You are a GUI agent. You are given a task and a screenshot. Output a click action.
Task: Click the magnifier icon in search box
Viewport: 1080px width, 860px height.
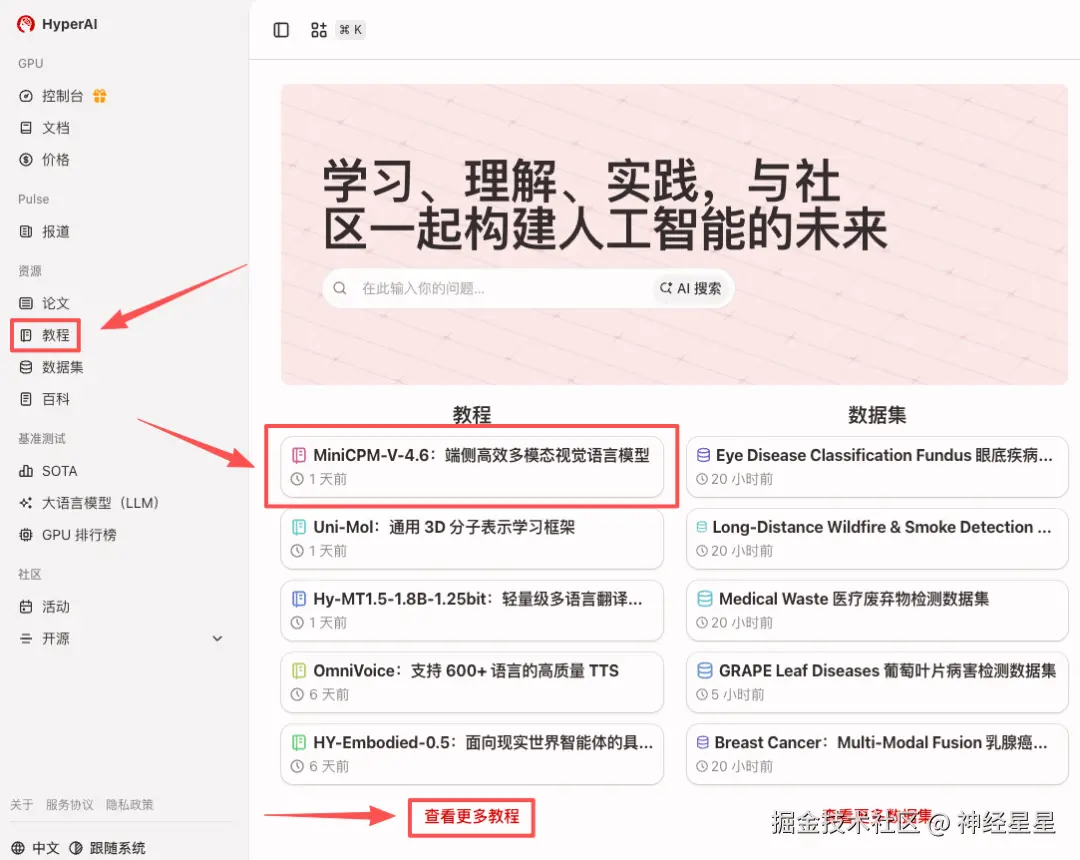tap(340, 288)
